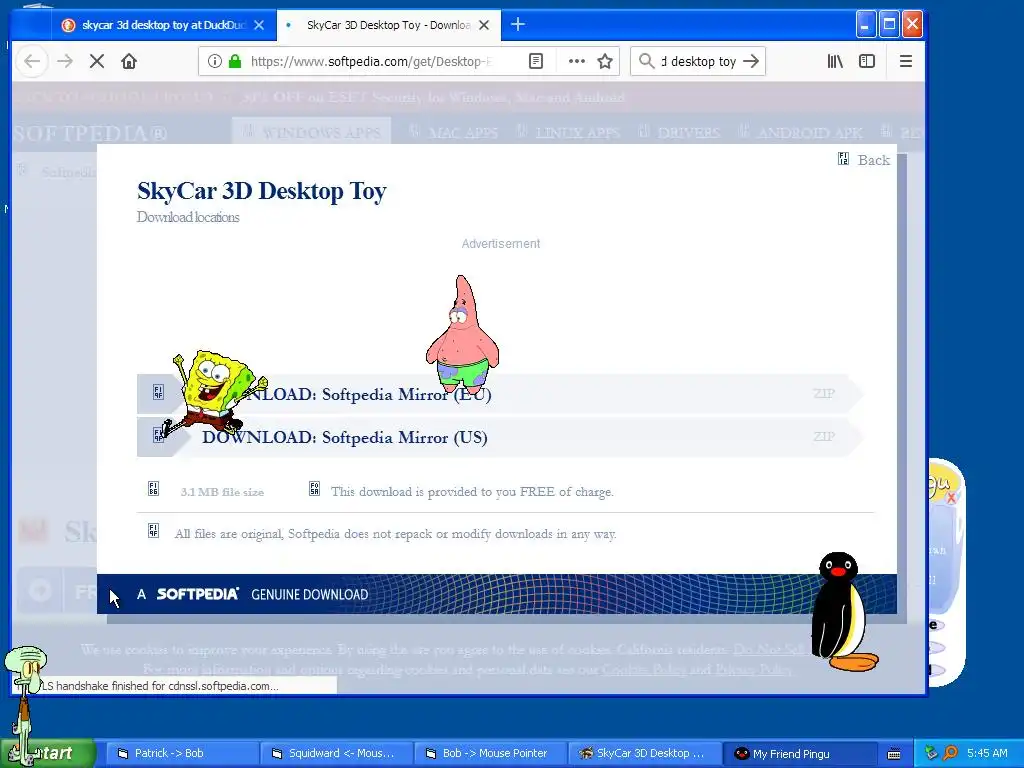This screenshot has height=768, width=1024.
Task: Switch to Bob -> Mouse Pointer taskbar window
Action: point(490,754)
